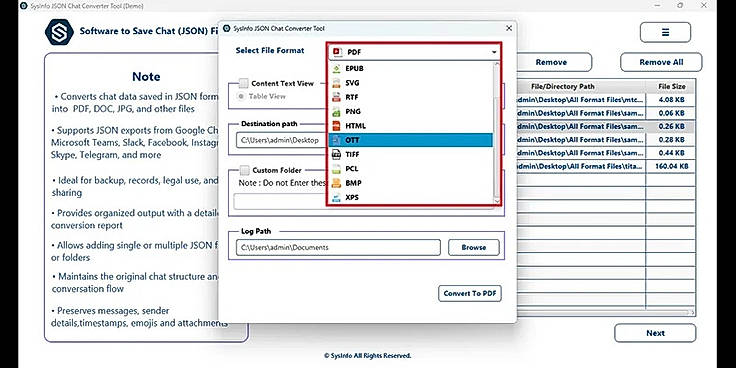Click the format list vertical scrollbar
The height and width of the screenshot is (368, 736).
pyautogui.click(x=497, y=134)
